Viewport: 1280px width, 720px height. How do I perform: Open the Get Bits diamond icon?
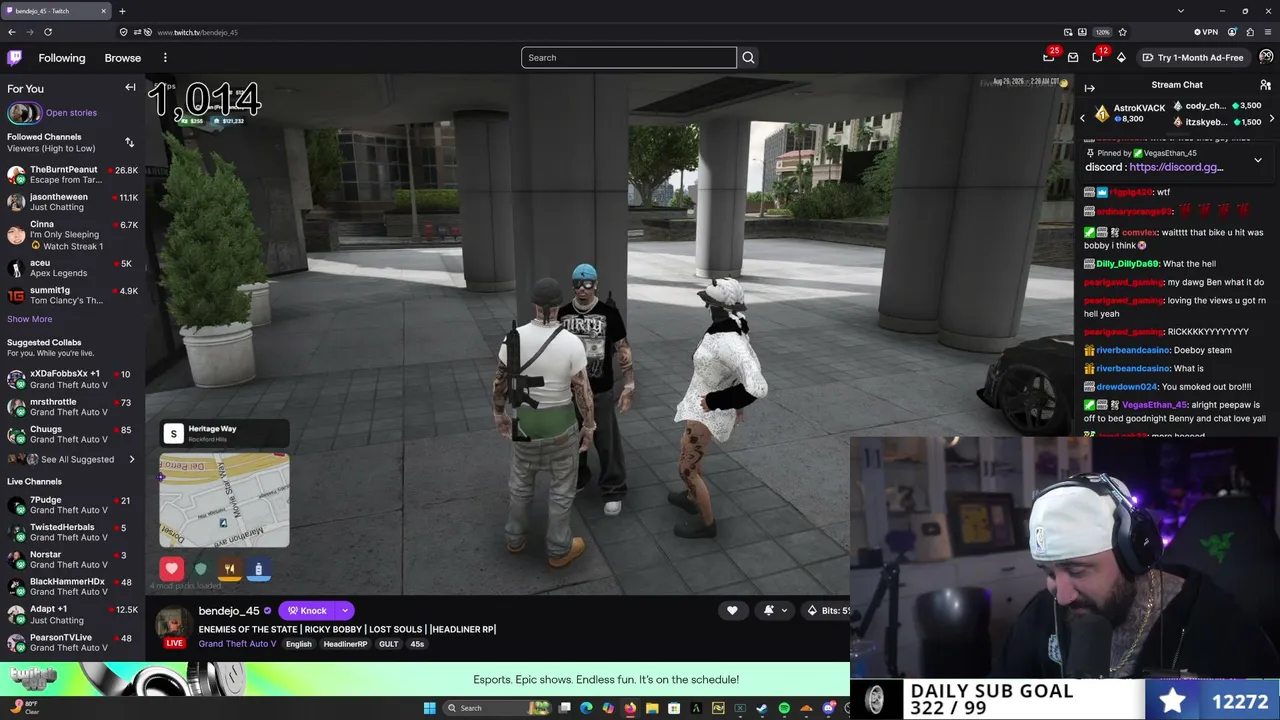click(x=1121, y=58)
